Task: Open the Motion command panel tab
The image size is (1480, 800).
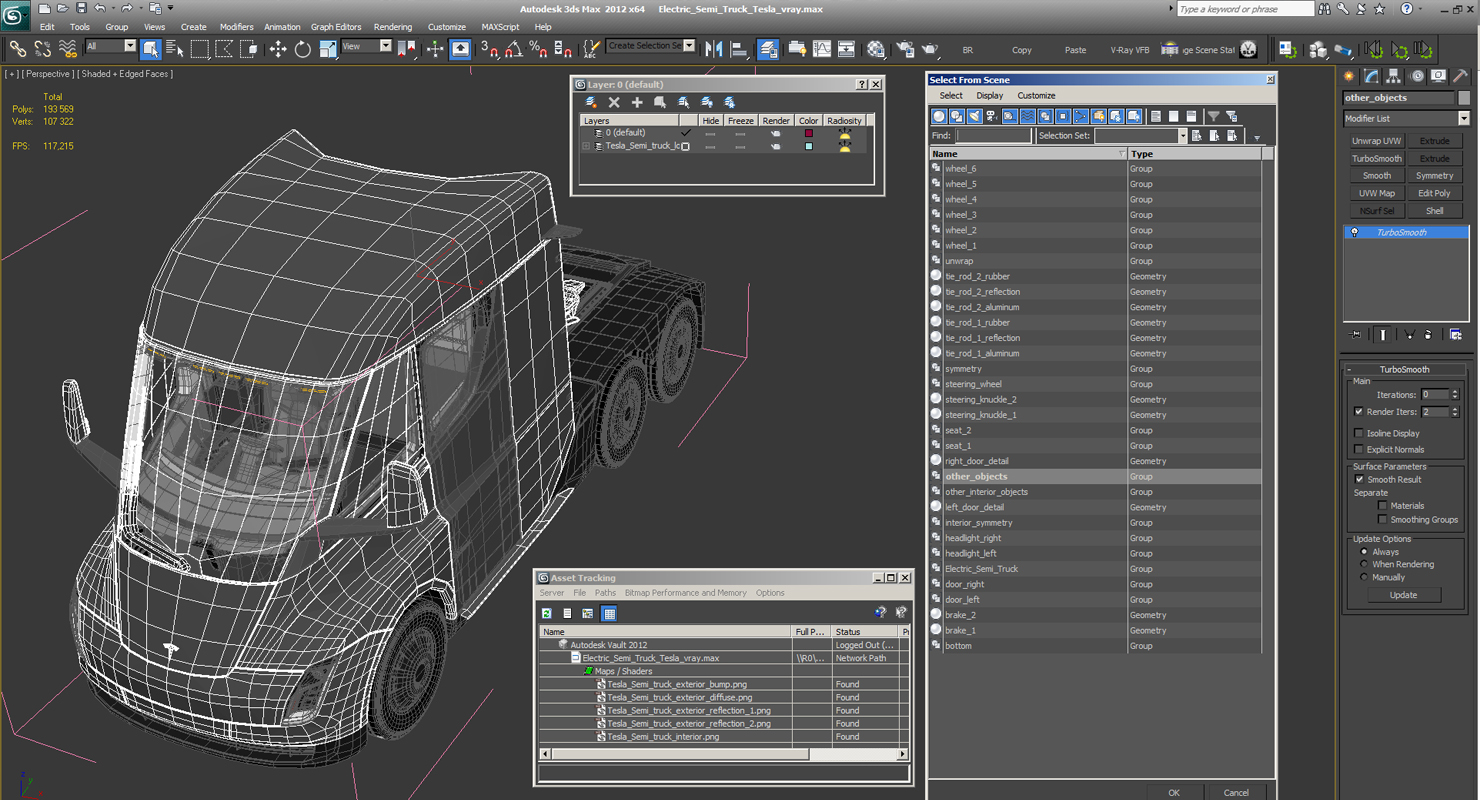Action: 1416,76
